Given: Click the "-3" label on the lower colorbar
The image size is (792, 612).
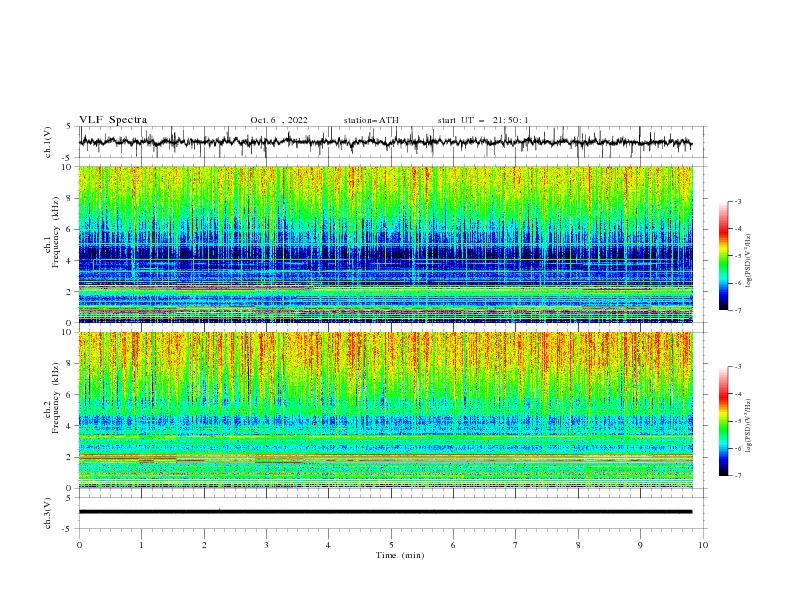Looking at the screenshot, I should [x=737, y=367].
